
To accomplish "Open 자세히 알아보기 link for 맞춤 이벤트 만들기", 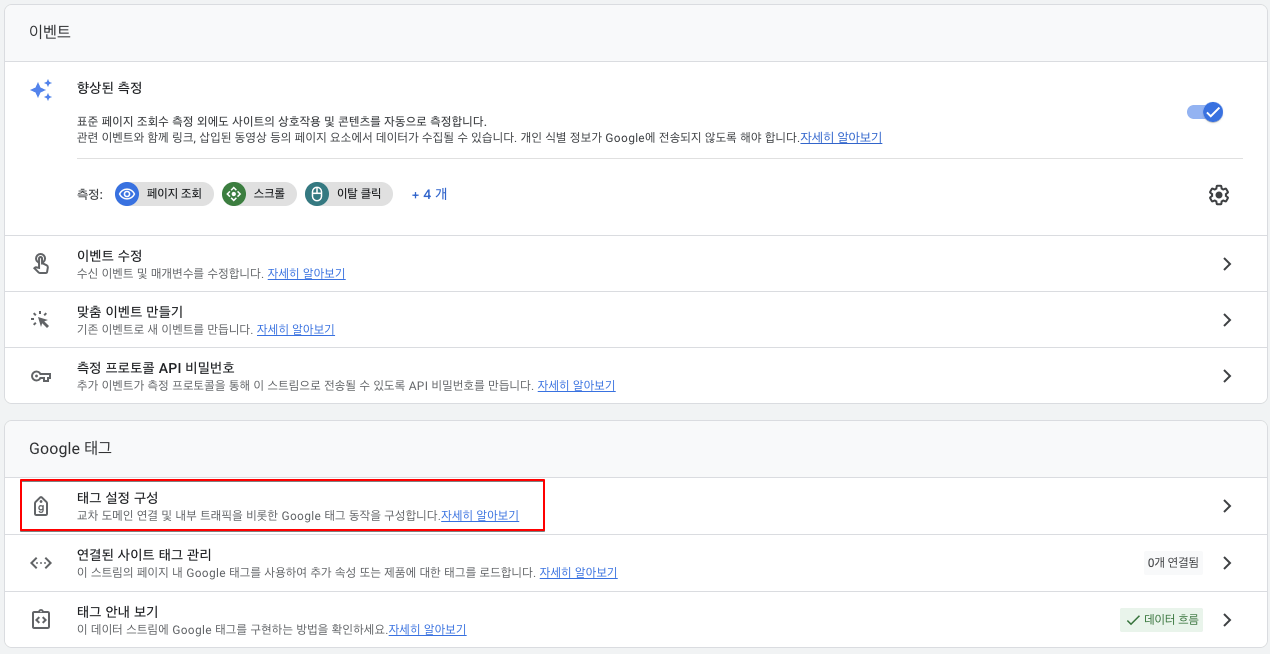I will 296,329.
